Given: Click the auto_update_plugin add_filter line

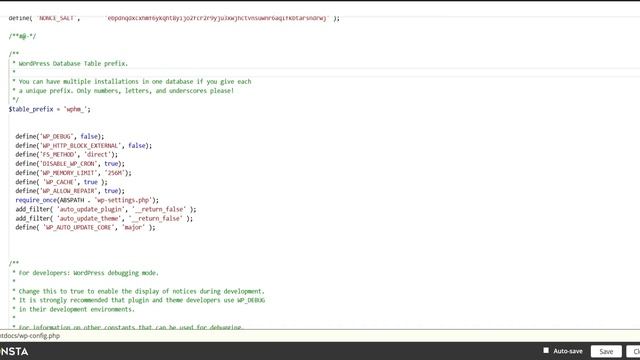Looking at the screenshot, I should click(106, 209).
